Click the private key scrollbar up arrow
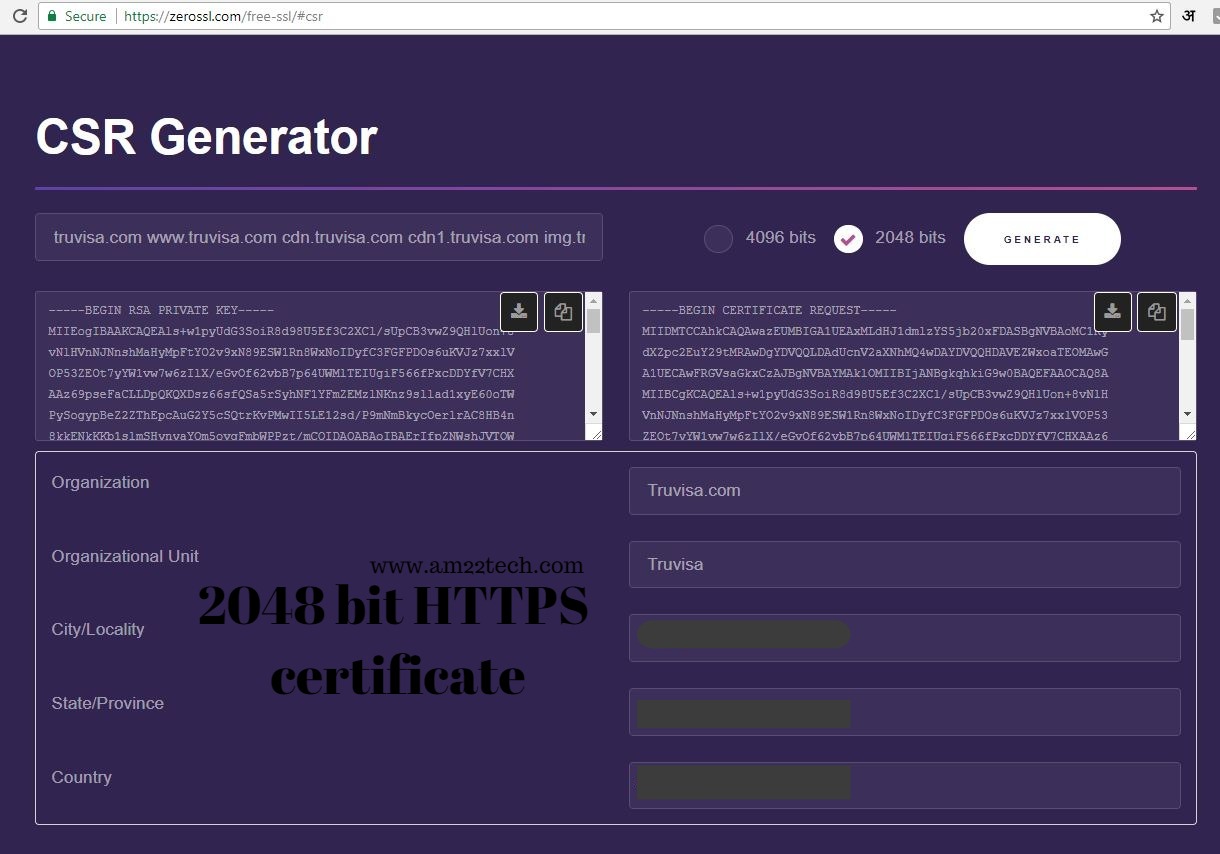 pos(594,299)
